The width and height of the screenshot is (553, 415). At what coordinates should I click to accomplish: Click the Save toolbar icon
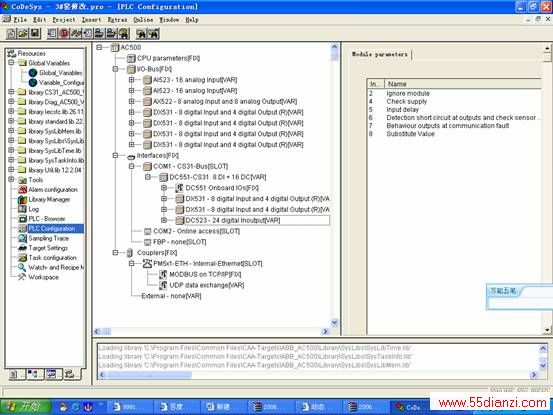point(35,33)
